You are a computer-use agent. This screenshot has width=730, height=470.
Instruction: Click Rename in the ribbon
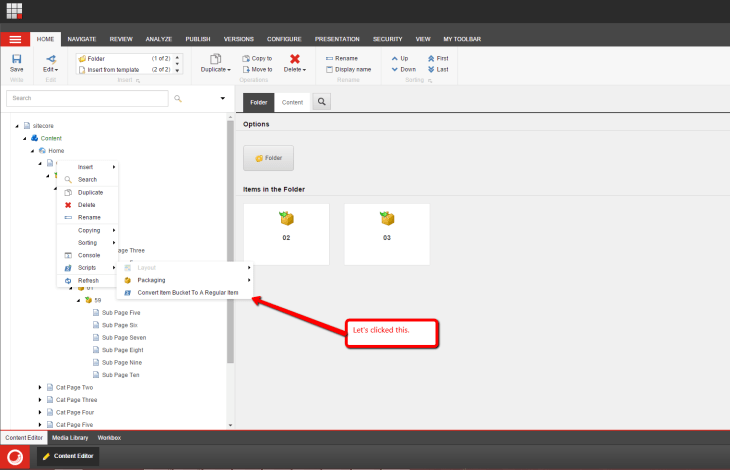[x=342, y=58]
